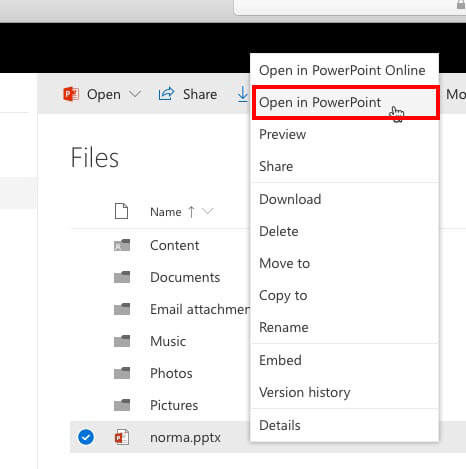Click the Name column header

pos(166,212)
